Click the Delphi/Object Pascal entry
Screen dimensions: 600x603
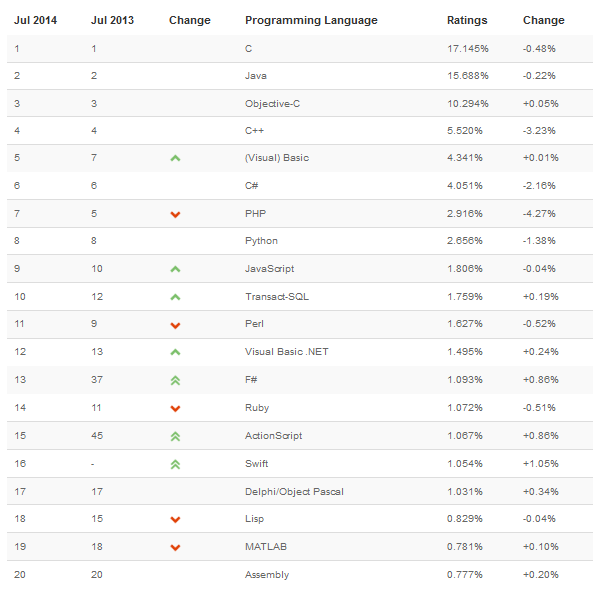click(x=287, y=491)
